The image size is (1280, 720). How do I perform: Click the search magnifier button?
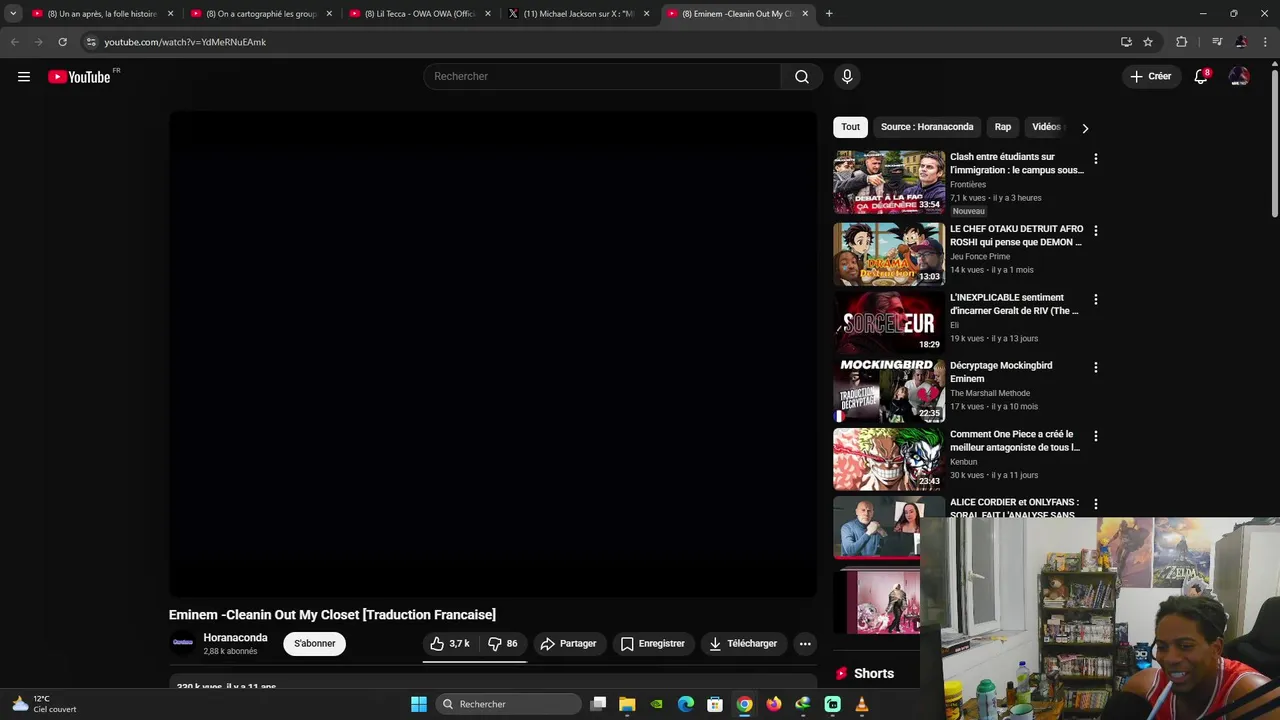click(x=802, y=77)
